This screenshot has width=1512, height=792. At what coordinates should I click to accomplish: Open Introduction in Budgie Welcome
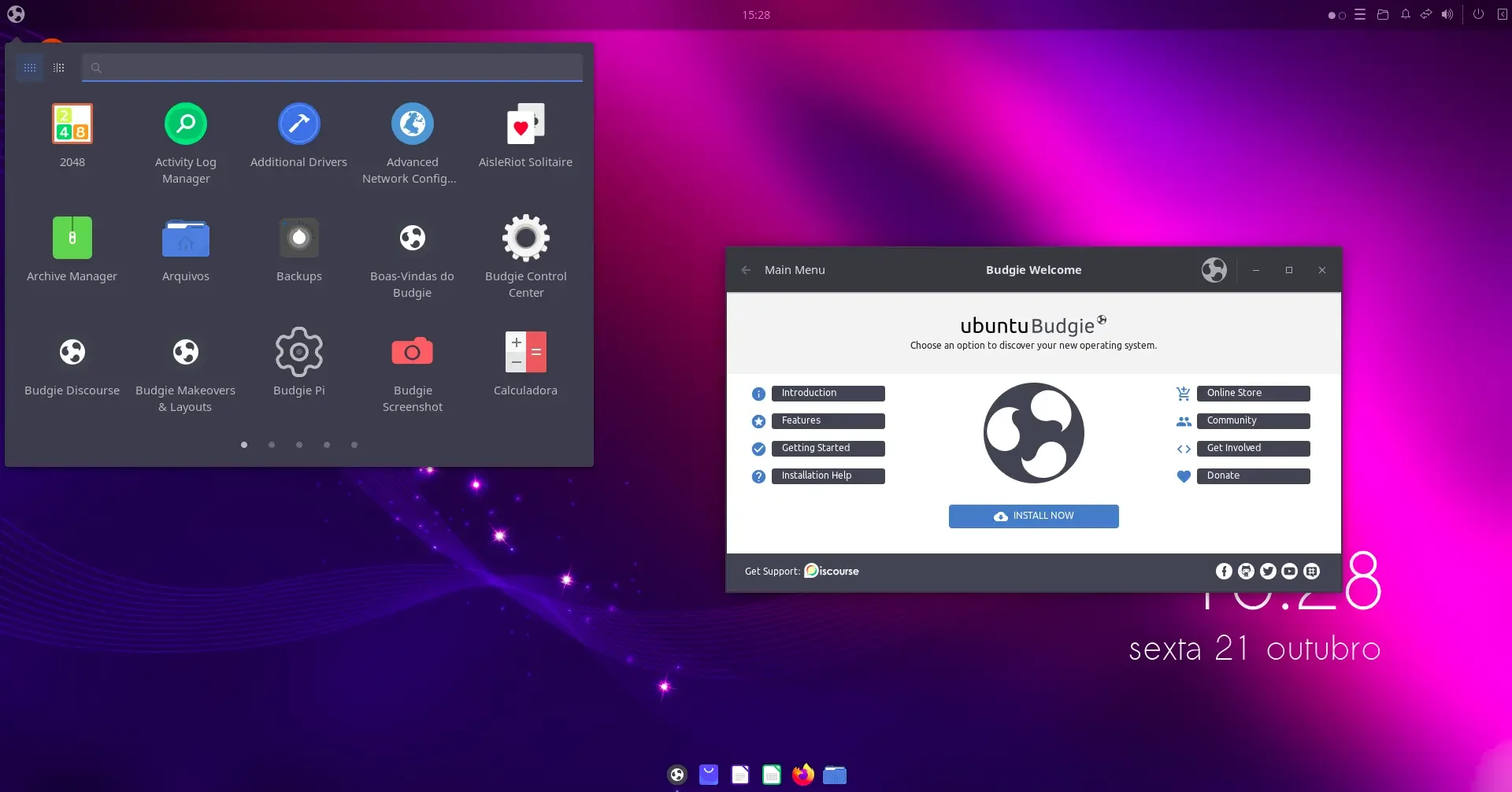[828, 394]
